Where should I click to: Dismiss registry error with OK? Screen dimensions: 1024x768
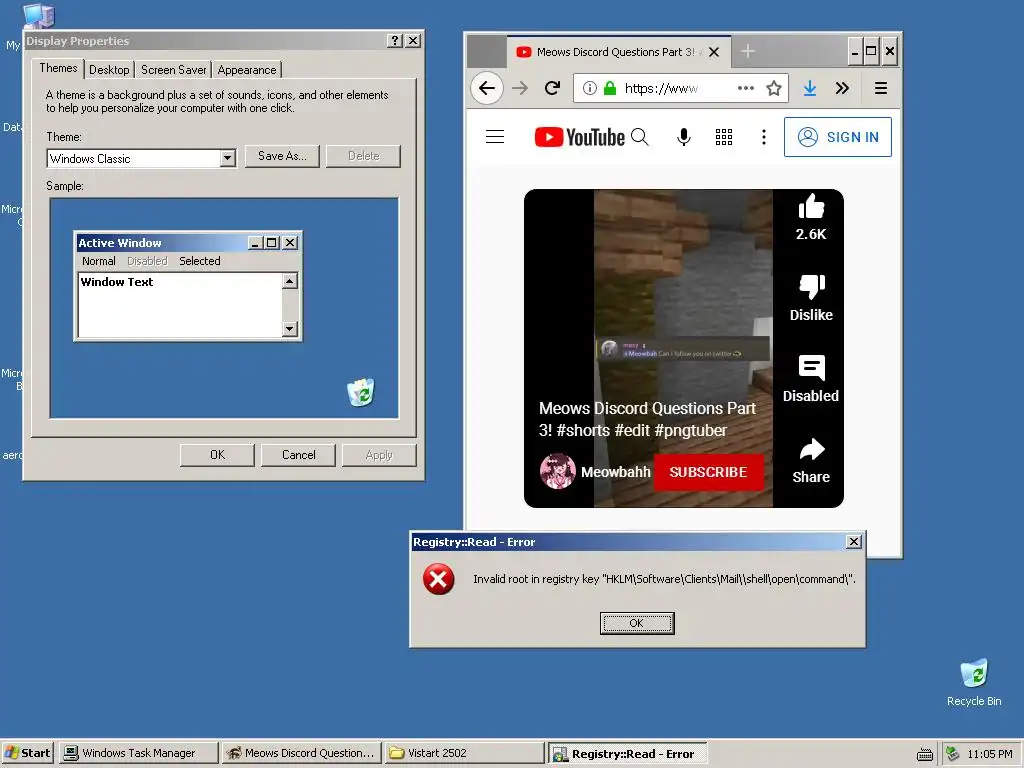pos(637,623)
